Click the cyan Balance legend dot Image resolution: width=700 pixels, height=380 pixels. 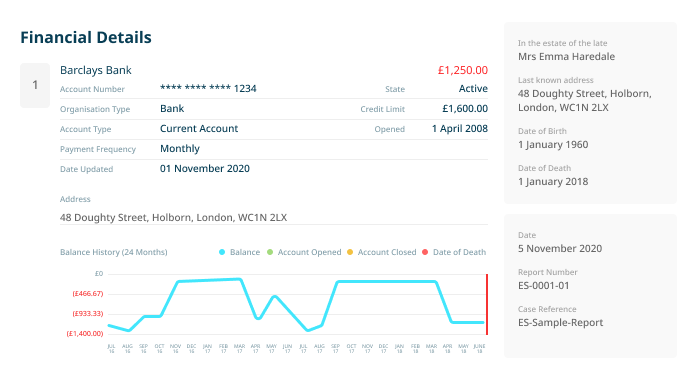[222, 252]
